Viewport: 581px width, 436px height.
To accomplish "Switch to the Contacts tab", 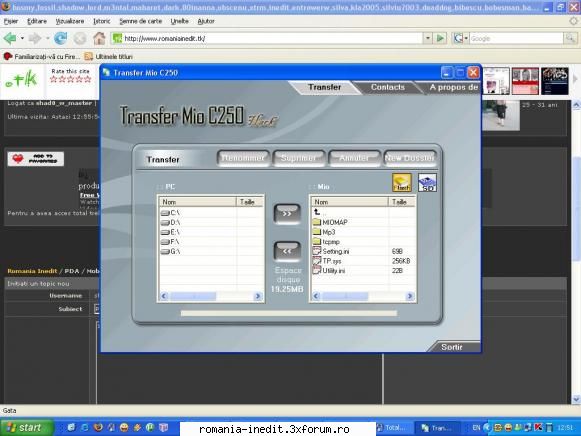I will tap(388, 87).
